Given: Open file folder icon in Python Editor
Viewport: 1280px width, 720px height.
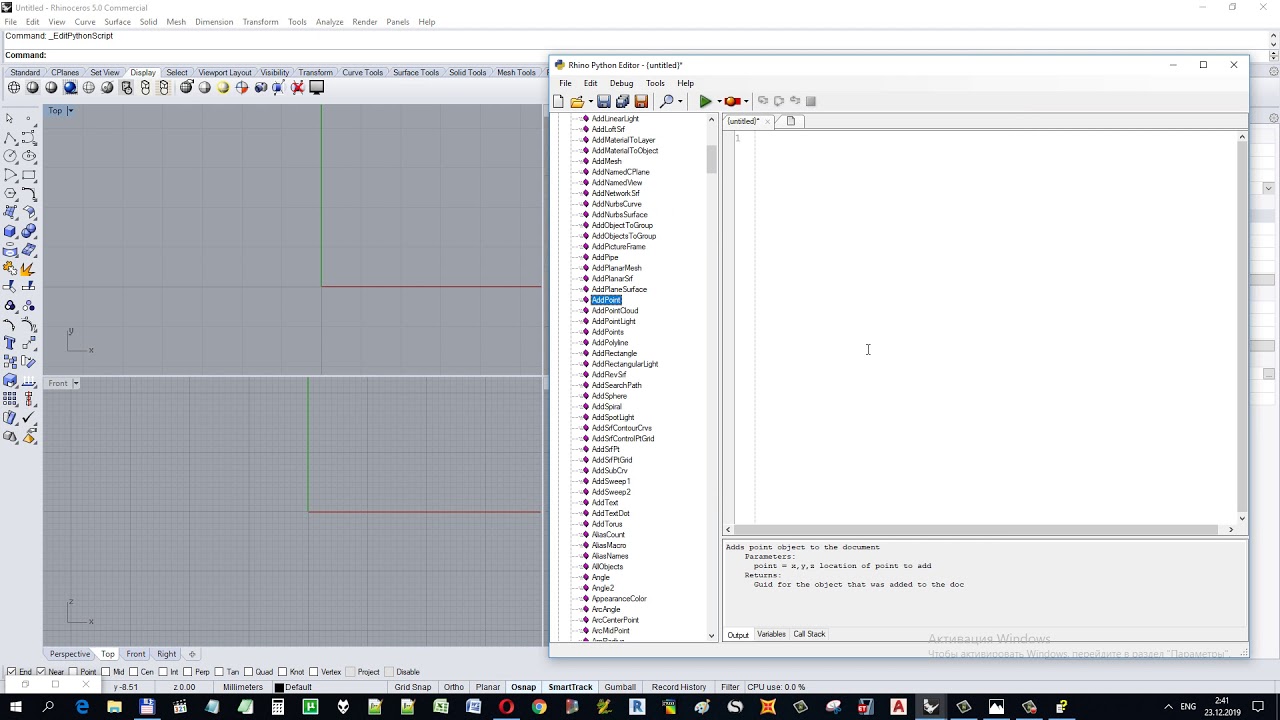Looking at the screenshot, I should pyautogui.click(x=577, y=101).
